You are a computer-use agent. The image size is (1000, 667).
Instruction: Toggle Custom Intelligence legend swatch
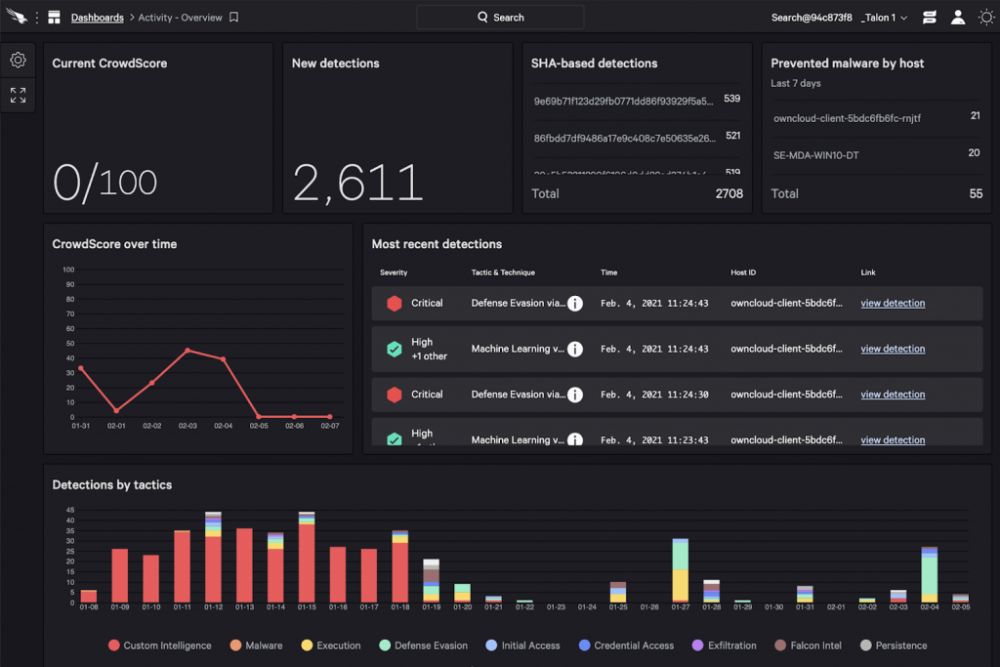[x=114, y=645]
